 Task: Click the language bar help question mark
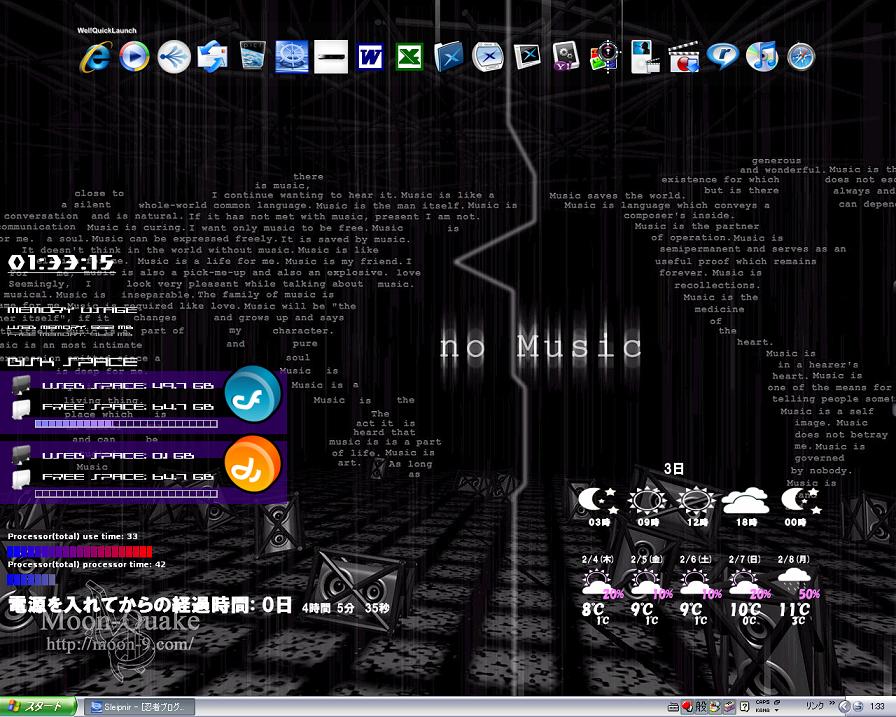(745, 707)
